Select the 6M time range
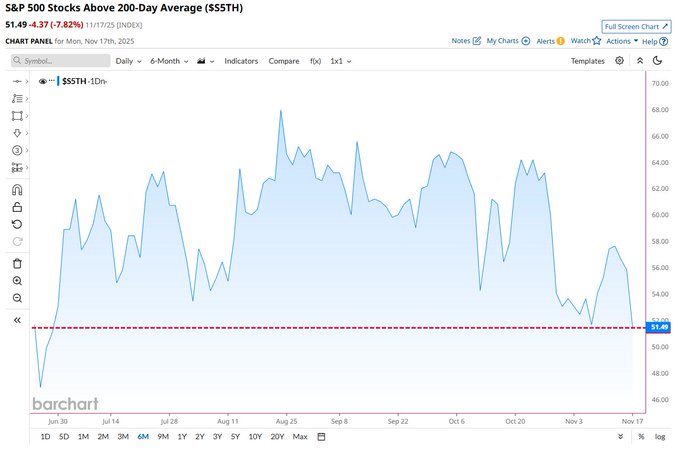This screenshot has height=450, width=680. click(143, 437)
